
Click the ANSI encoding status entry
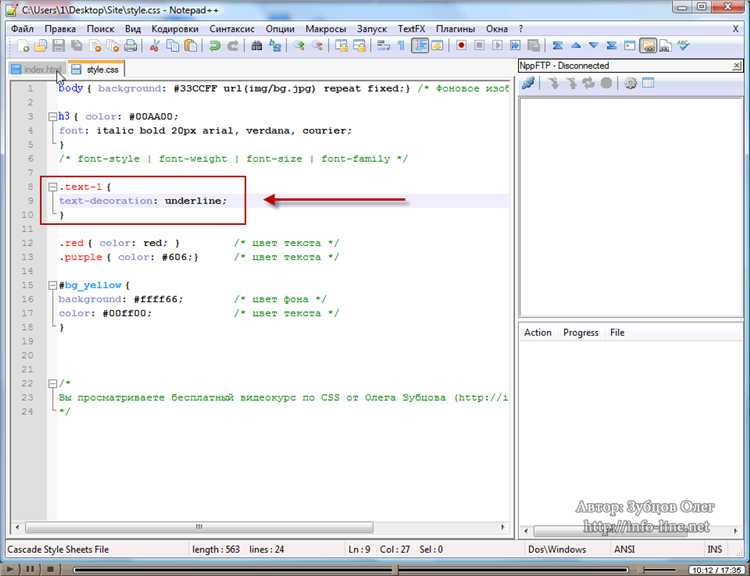click(624, 549)
